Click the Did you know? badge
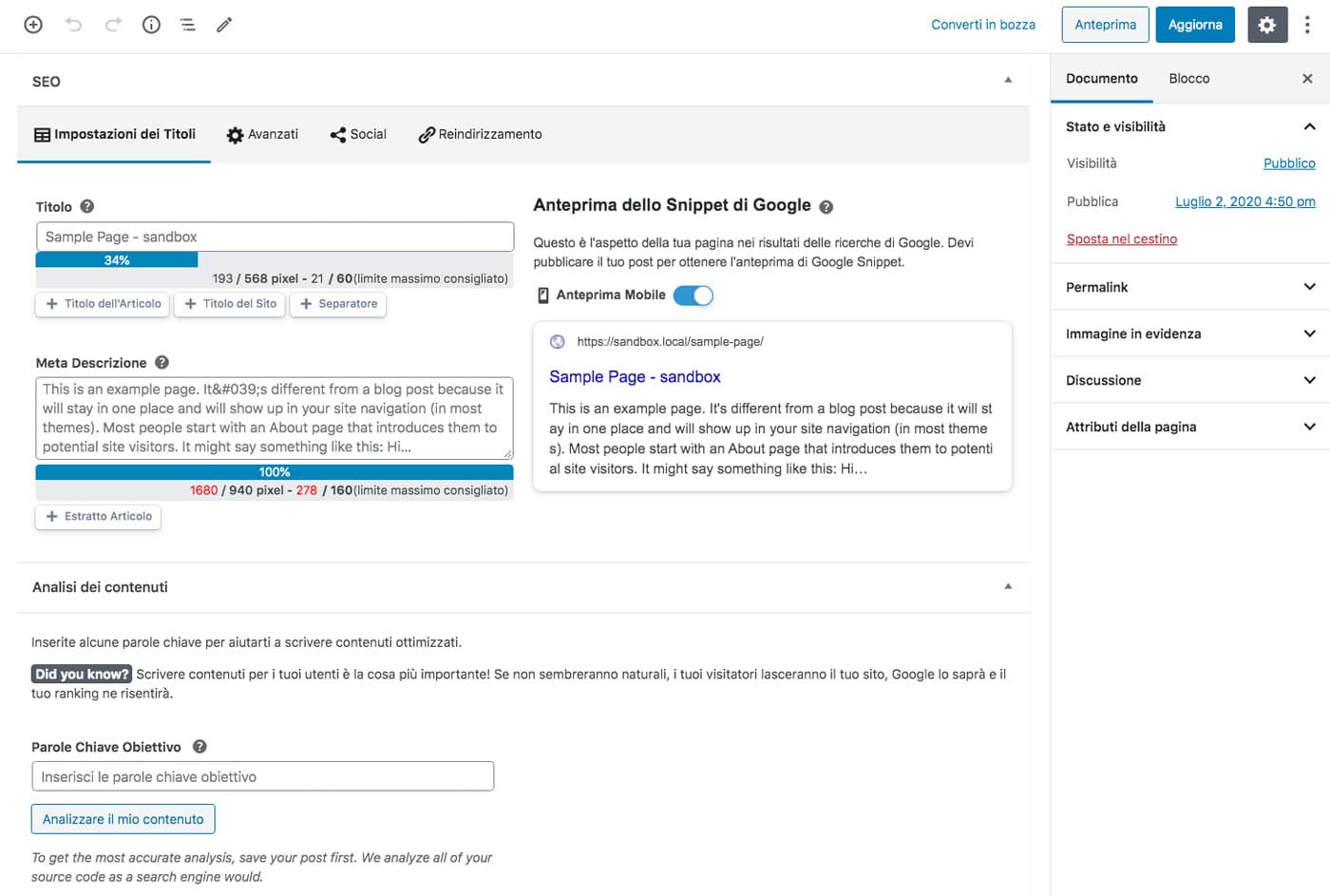This screenshot has height=896, width=1330. point(82,674)
